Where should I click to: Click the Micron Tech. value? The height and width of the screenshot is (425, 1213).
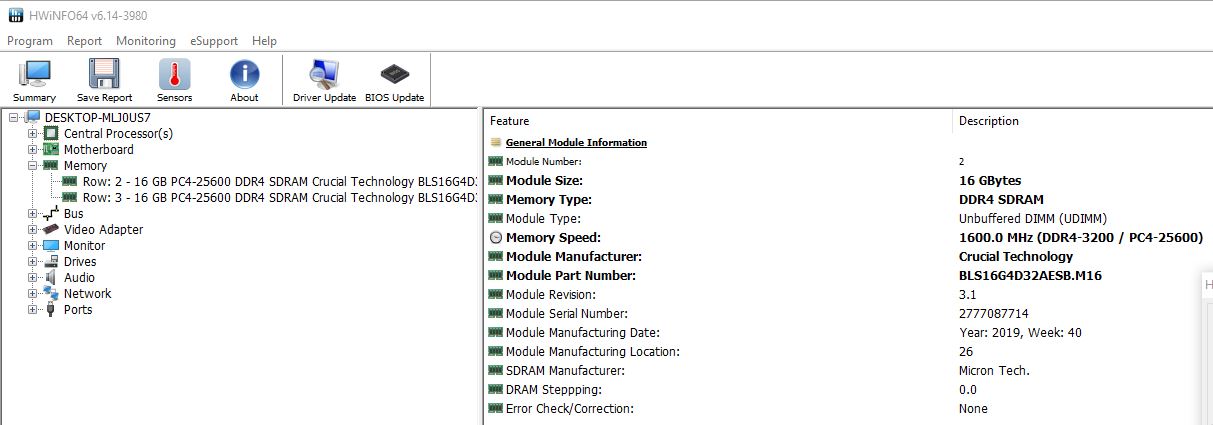click(994, 371)
